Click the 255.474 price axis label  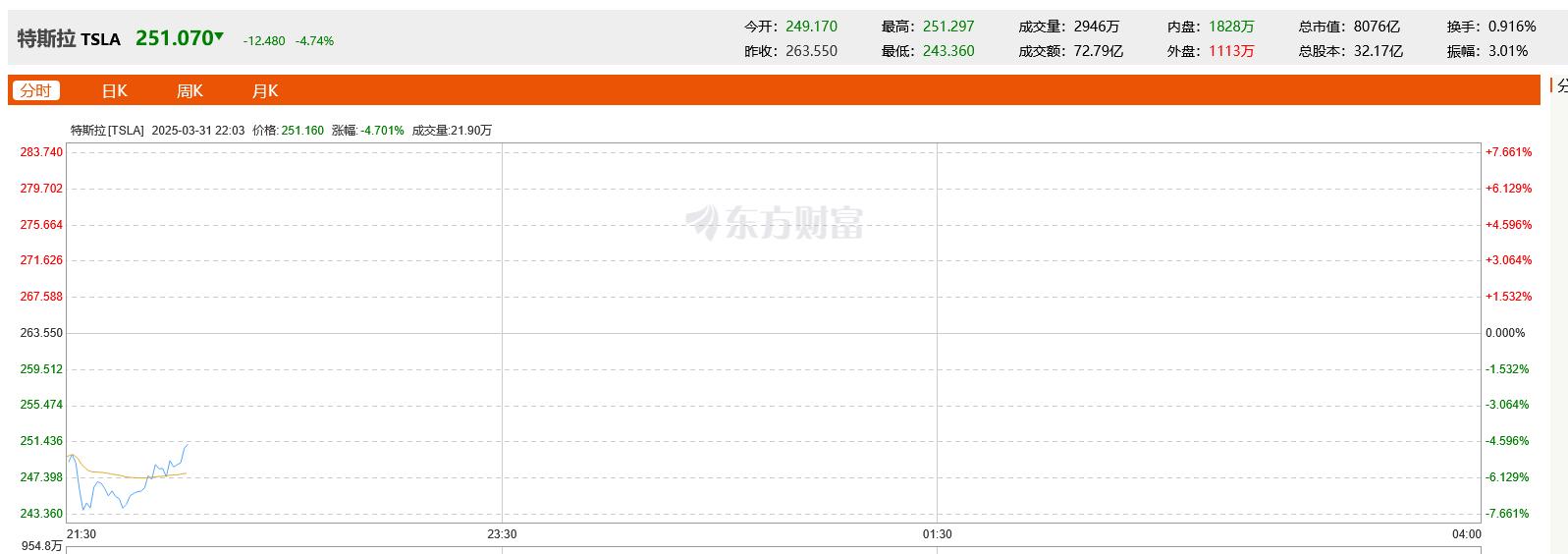(x=41, y=405)
